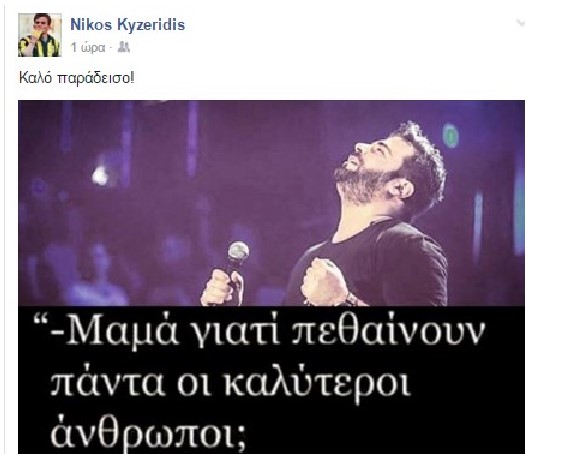
Task: Click the singer's clenched fist in the photo
Action: pyautogui.click(x=324, y=280)
